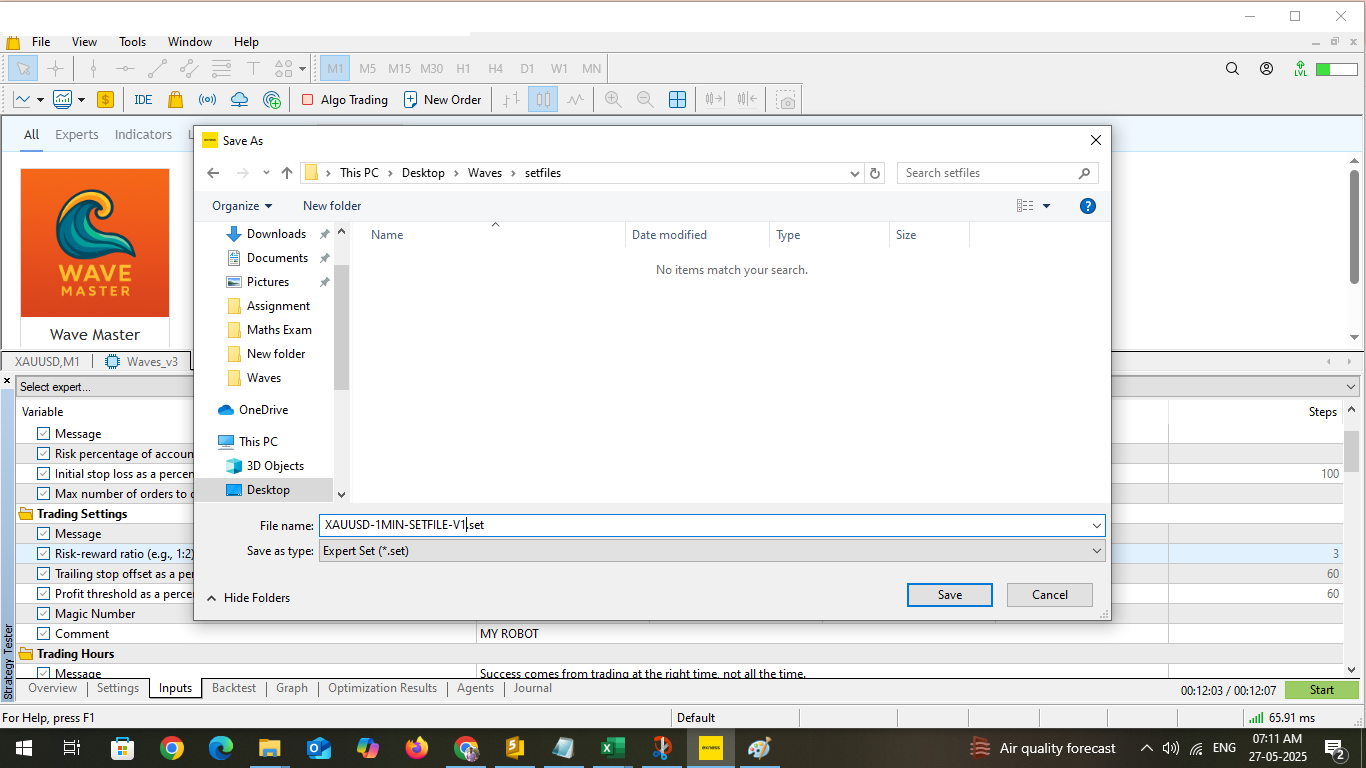Click the VPS cloud icon in toolbar
This screenshot has height=768, width=1366.
tap(239, 100)
